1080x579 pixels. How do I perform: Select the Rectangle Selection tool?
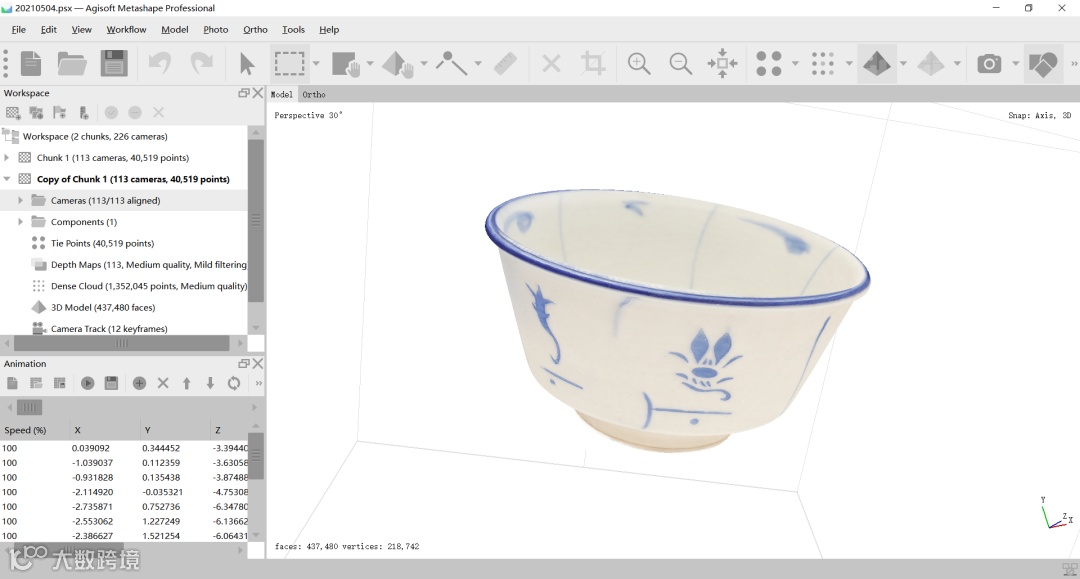coord(289,63)
